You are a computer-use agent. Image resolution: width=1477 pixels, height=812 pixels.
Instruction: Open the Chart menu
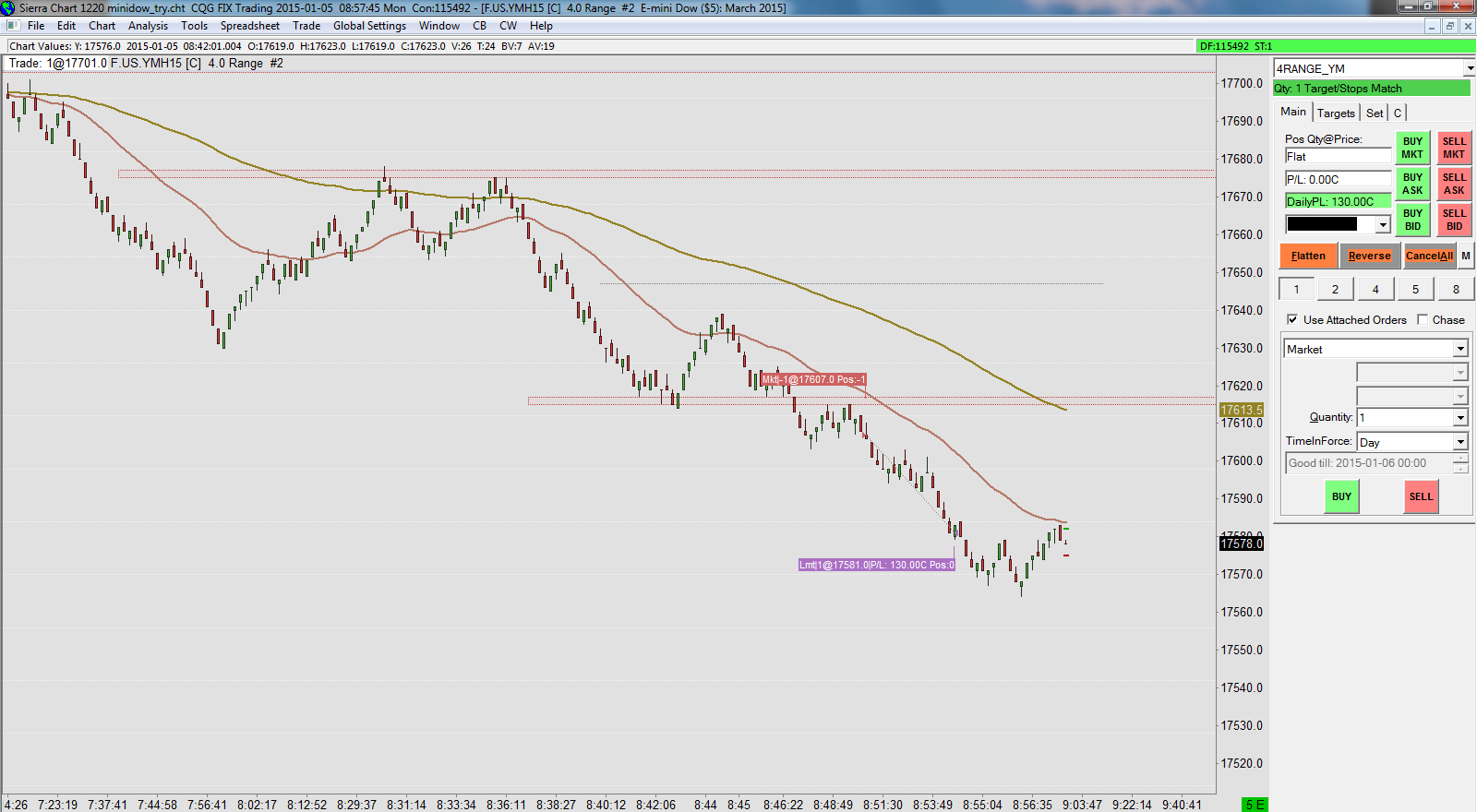(102, 26)
